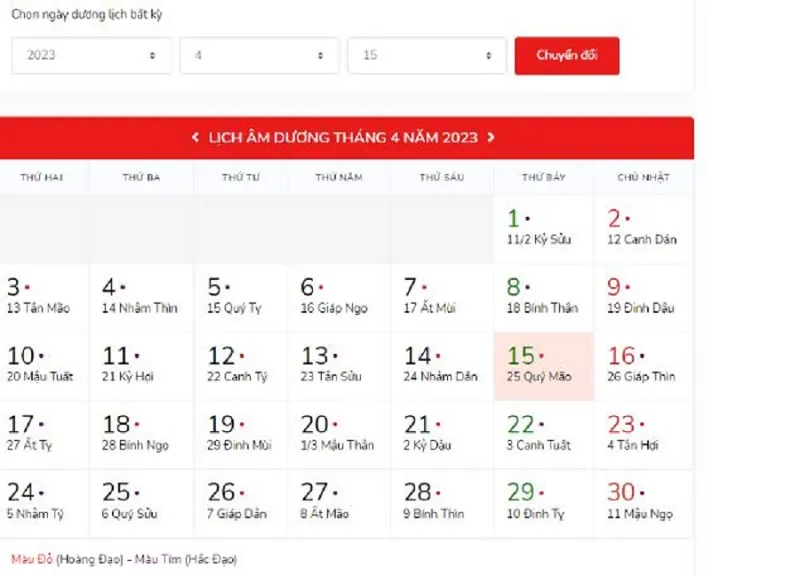Open the year dropdown showing 2023

pyautogui.click(x=91, y=56)
